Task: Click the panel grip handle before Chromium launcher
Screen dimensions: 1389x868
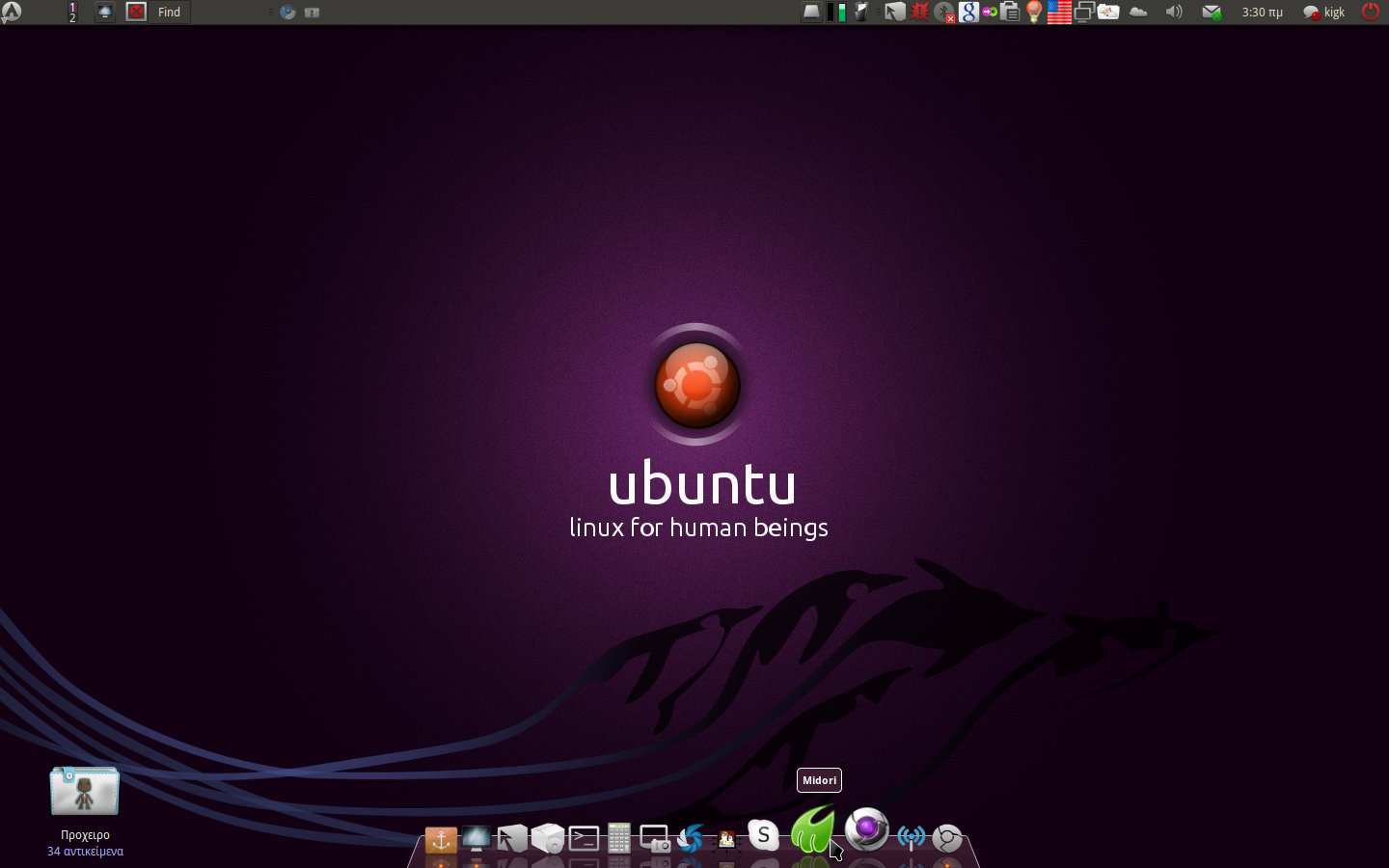Action: pos(271,12)
